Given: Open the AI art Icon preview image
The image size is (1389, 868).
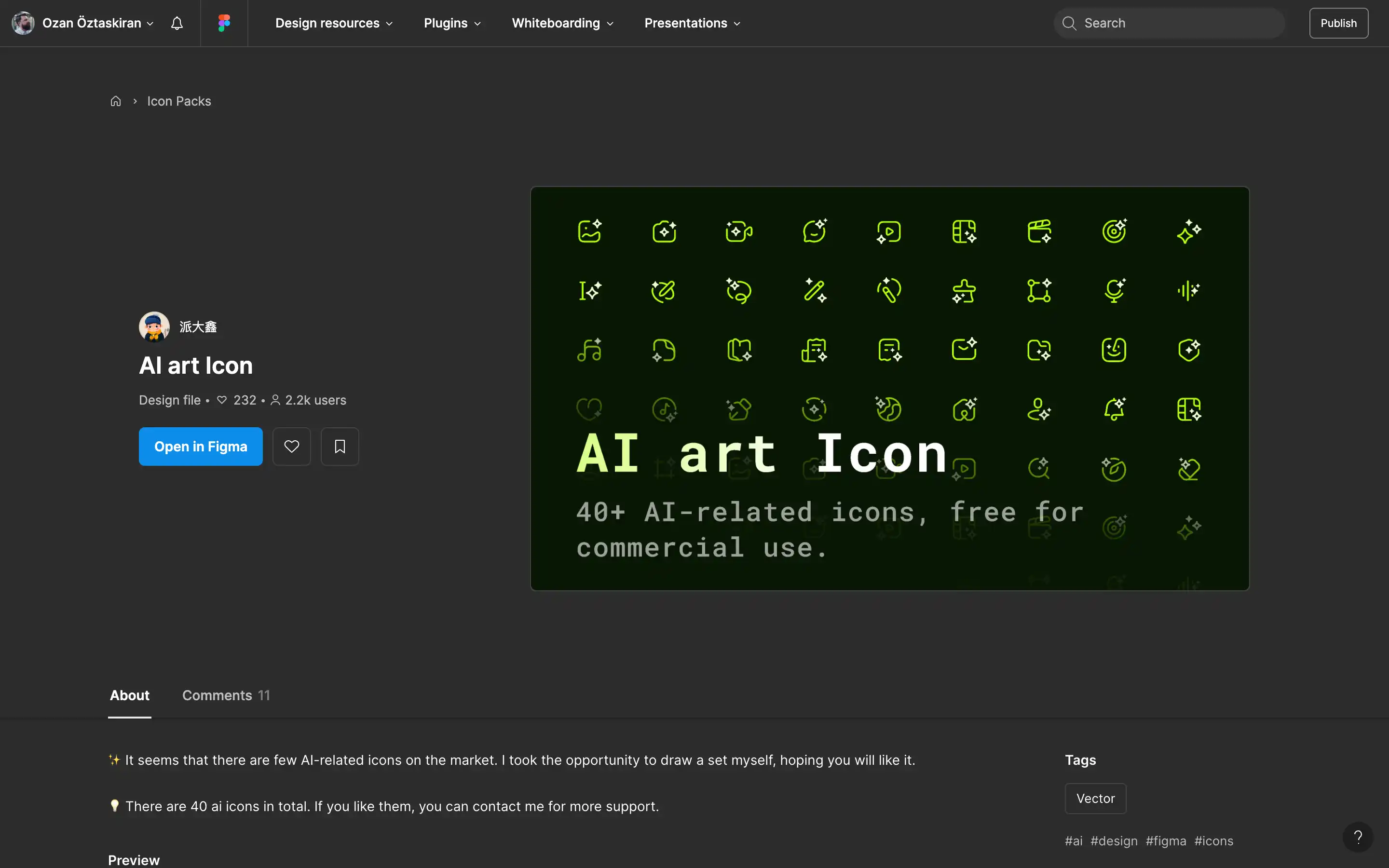Looking at the screenshot, I should coord(890,389).
